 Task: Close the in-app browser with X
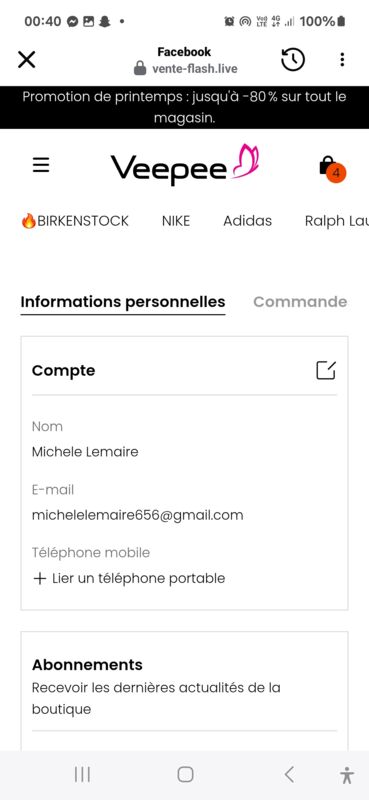[x=27, y=60]
